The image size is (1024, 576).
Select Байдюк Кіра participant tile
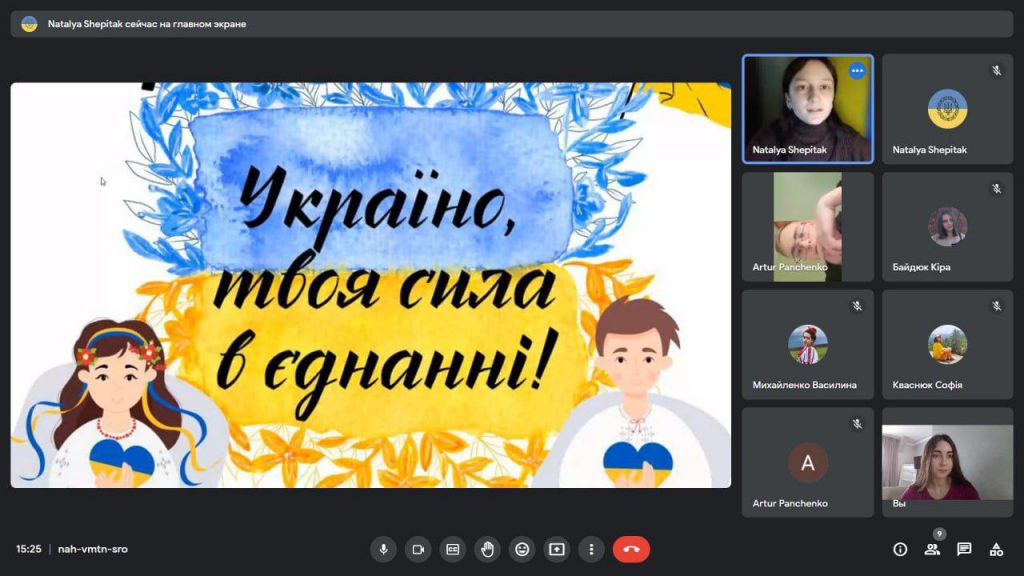coord(947,227)
